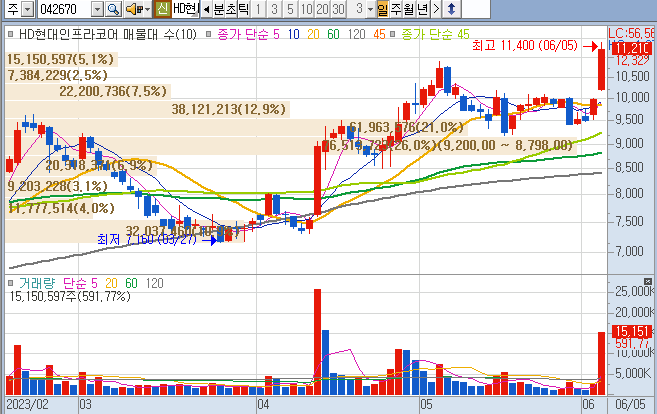Screen dimensions: 657x414
Task: Close the volume panel with X button
Action: click(648, 281)
